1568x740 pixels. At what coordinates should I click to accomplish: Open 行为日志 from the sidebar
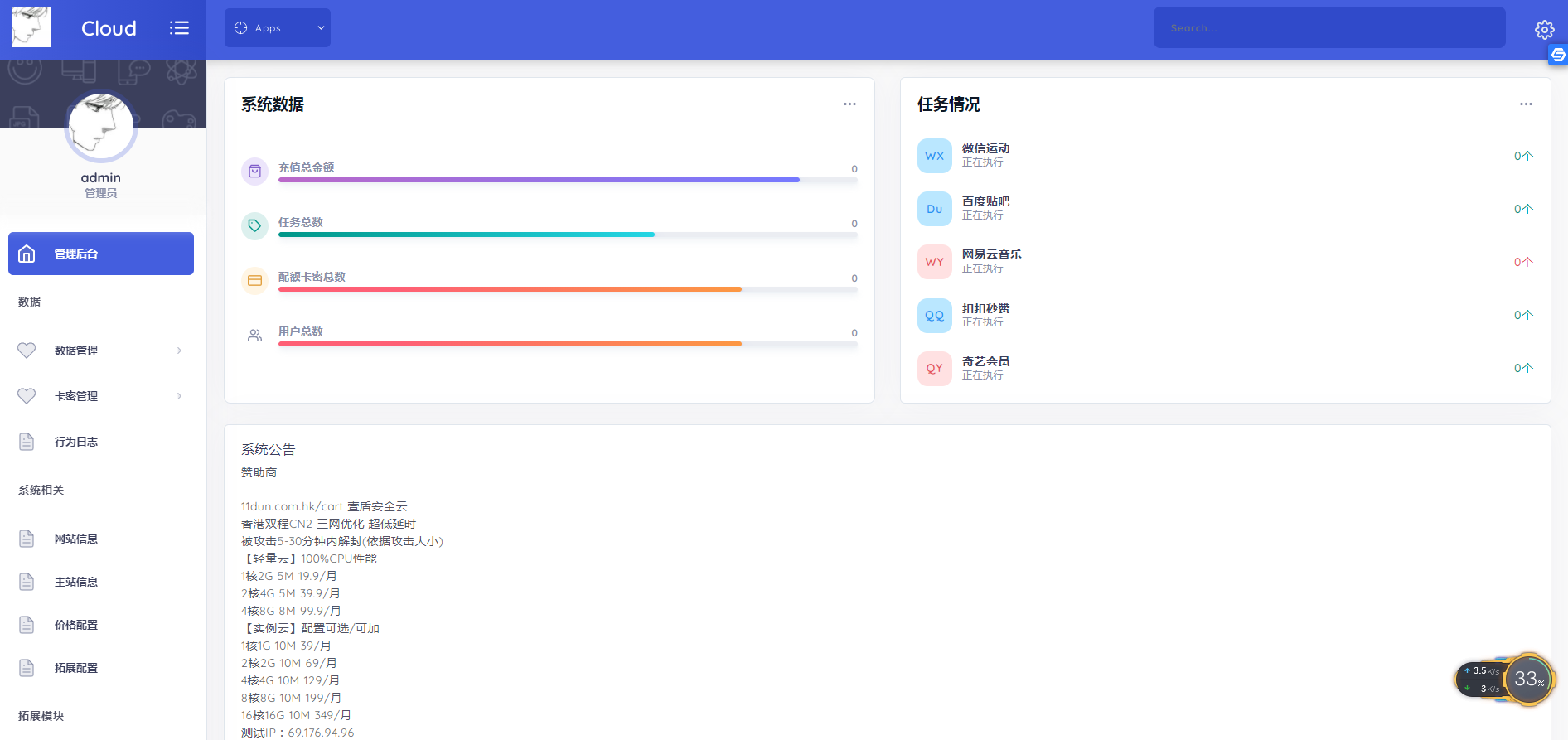[76, 442]
